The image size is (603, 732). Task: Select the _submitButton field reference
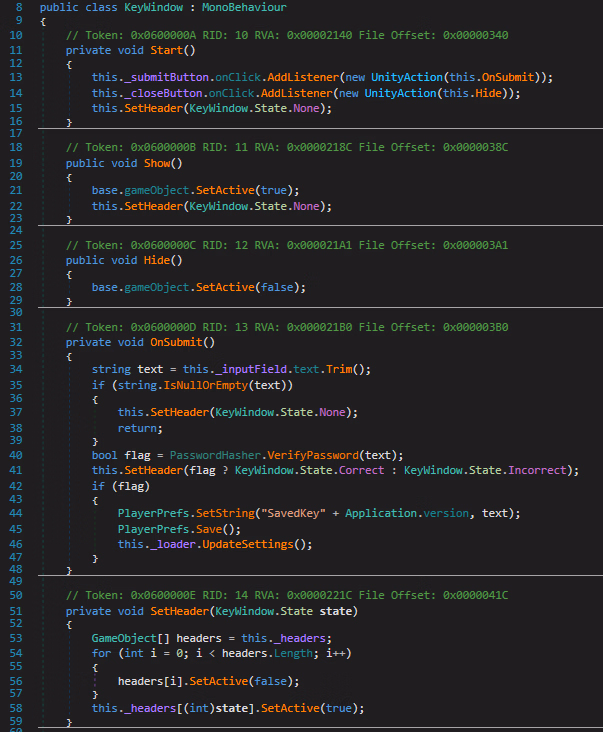(x=167, y=77)
